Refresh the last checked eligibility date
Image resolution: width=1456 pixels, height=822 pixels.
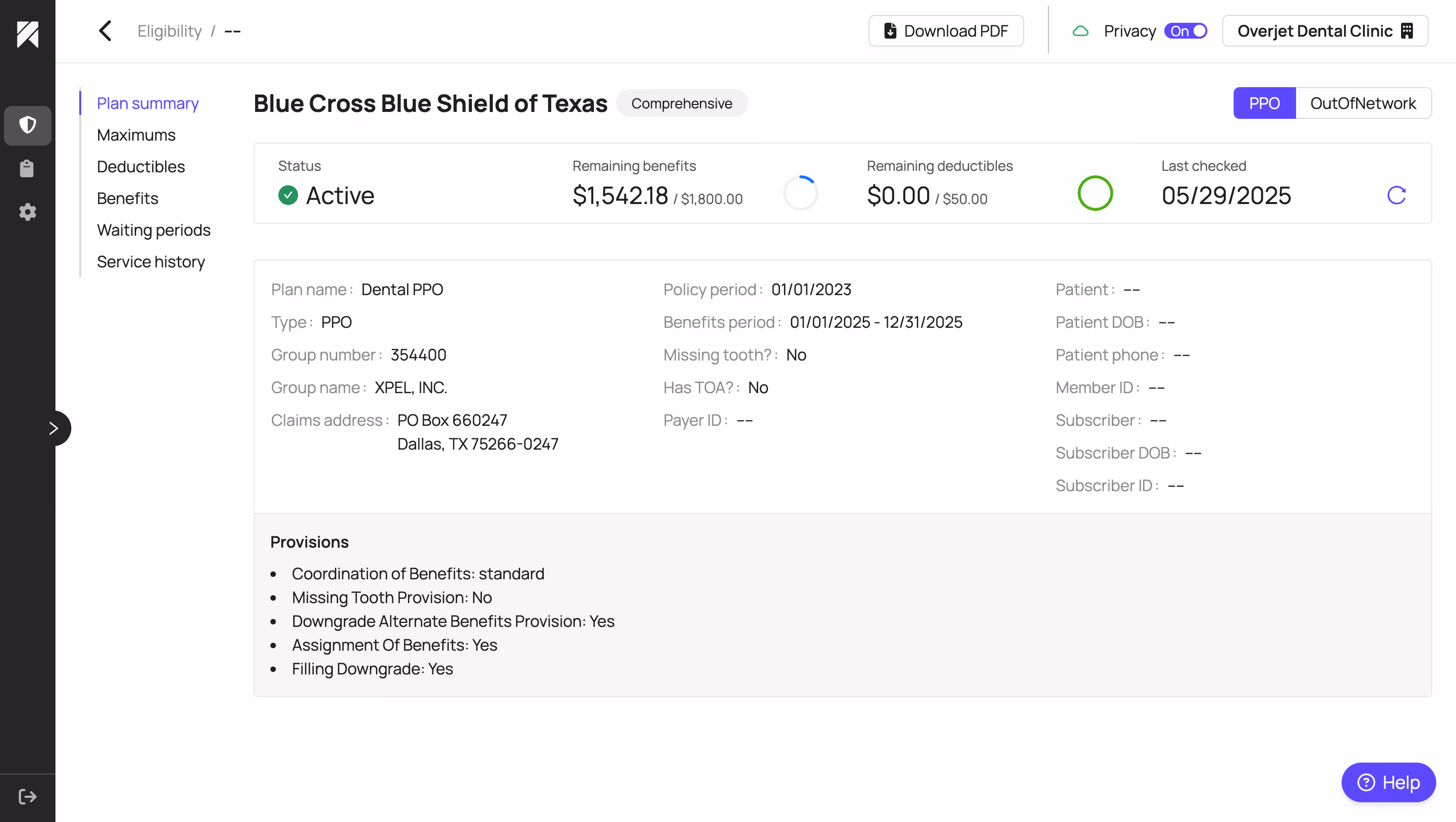1396,195
